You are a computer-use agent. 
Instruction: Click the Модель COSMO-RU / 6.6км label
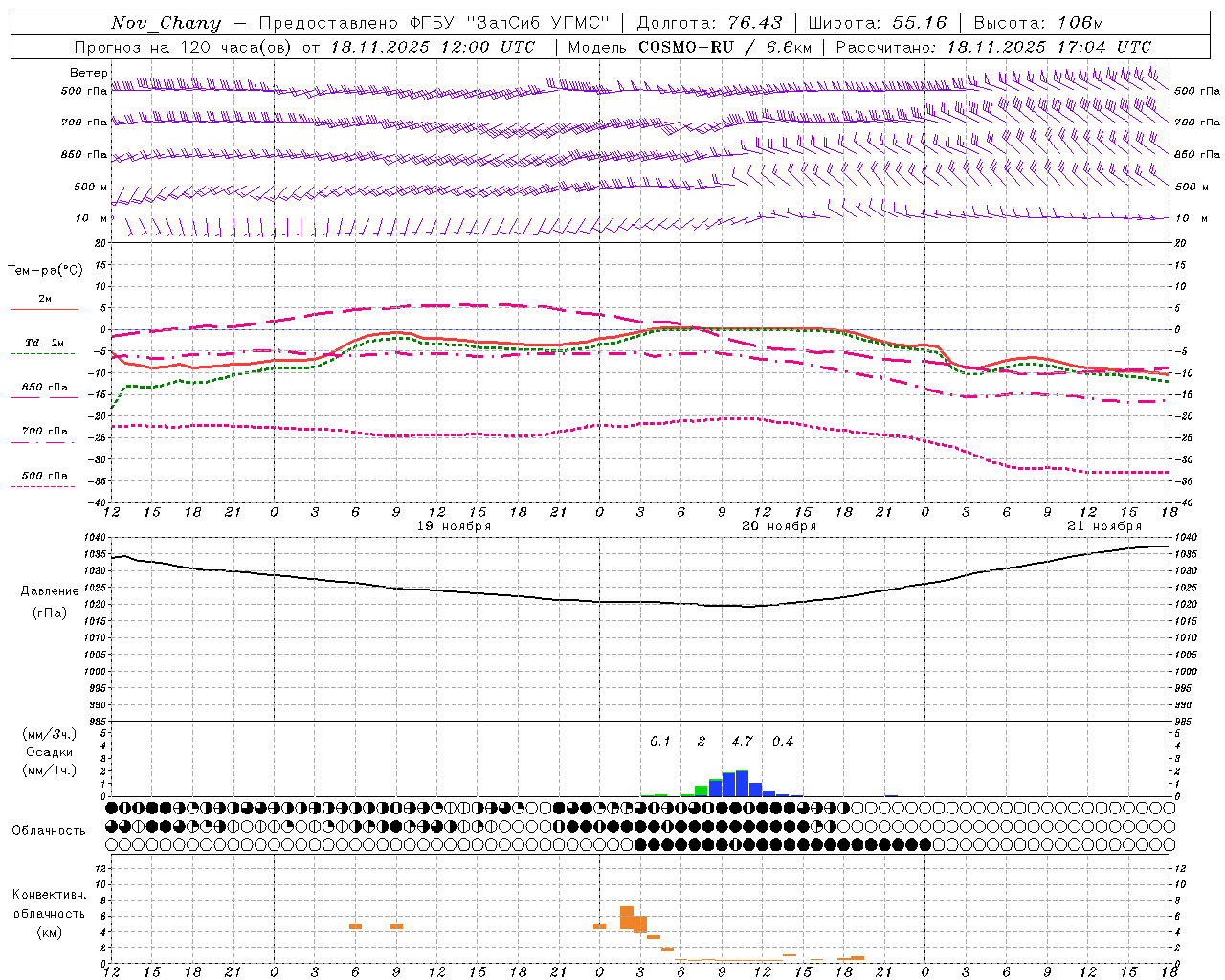[x=690, y=47]
